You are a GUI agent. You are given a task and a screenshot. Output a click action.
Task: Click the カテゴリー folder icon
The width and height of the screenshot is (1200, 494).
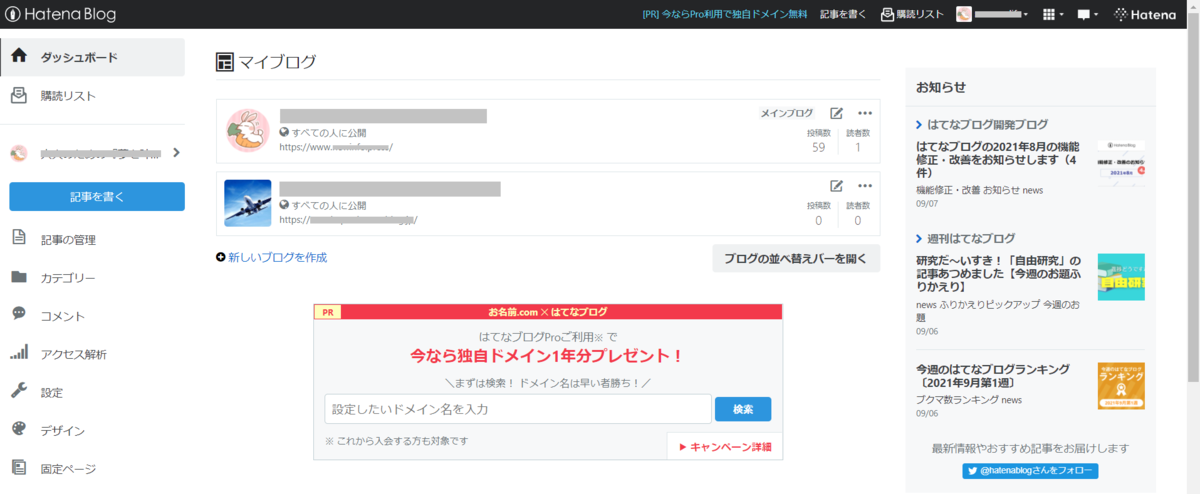[x=19, y=277]
